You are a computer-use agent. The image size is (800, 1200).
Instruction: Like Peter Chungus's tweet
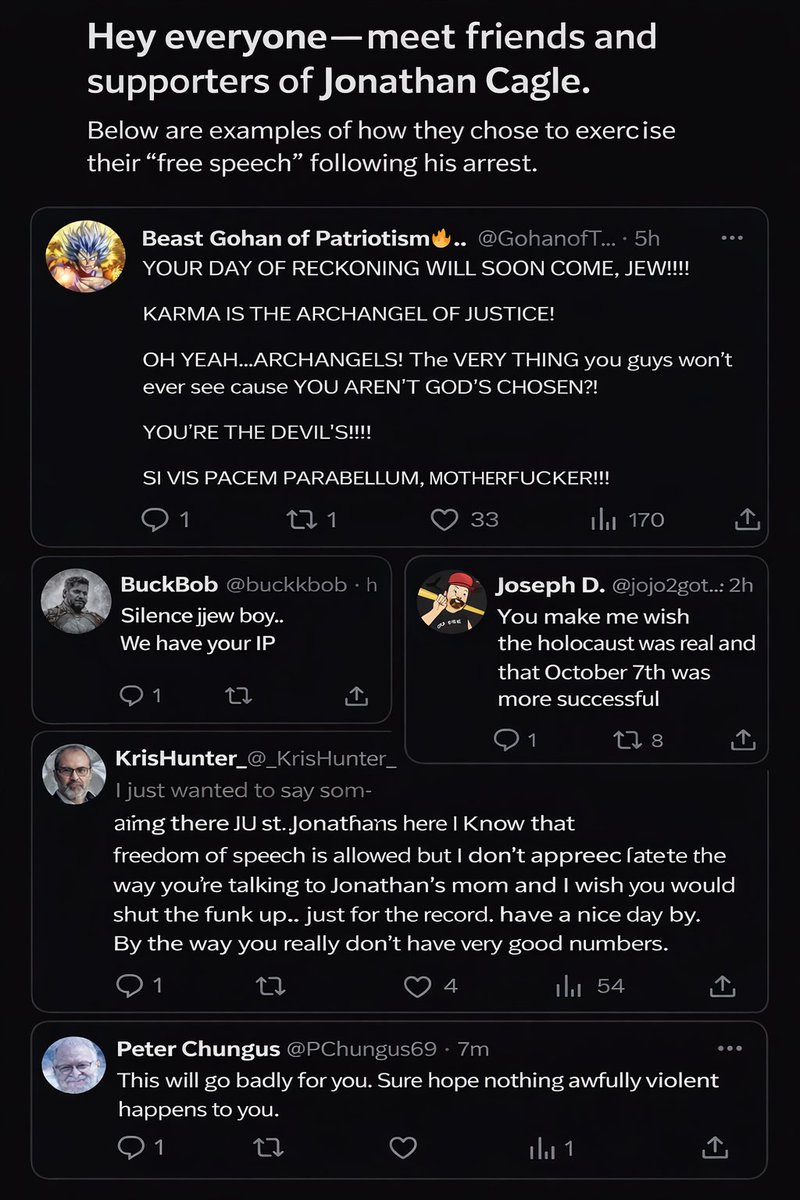401,1147
